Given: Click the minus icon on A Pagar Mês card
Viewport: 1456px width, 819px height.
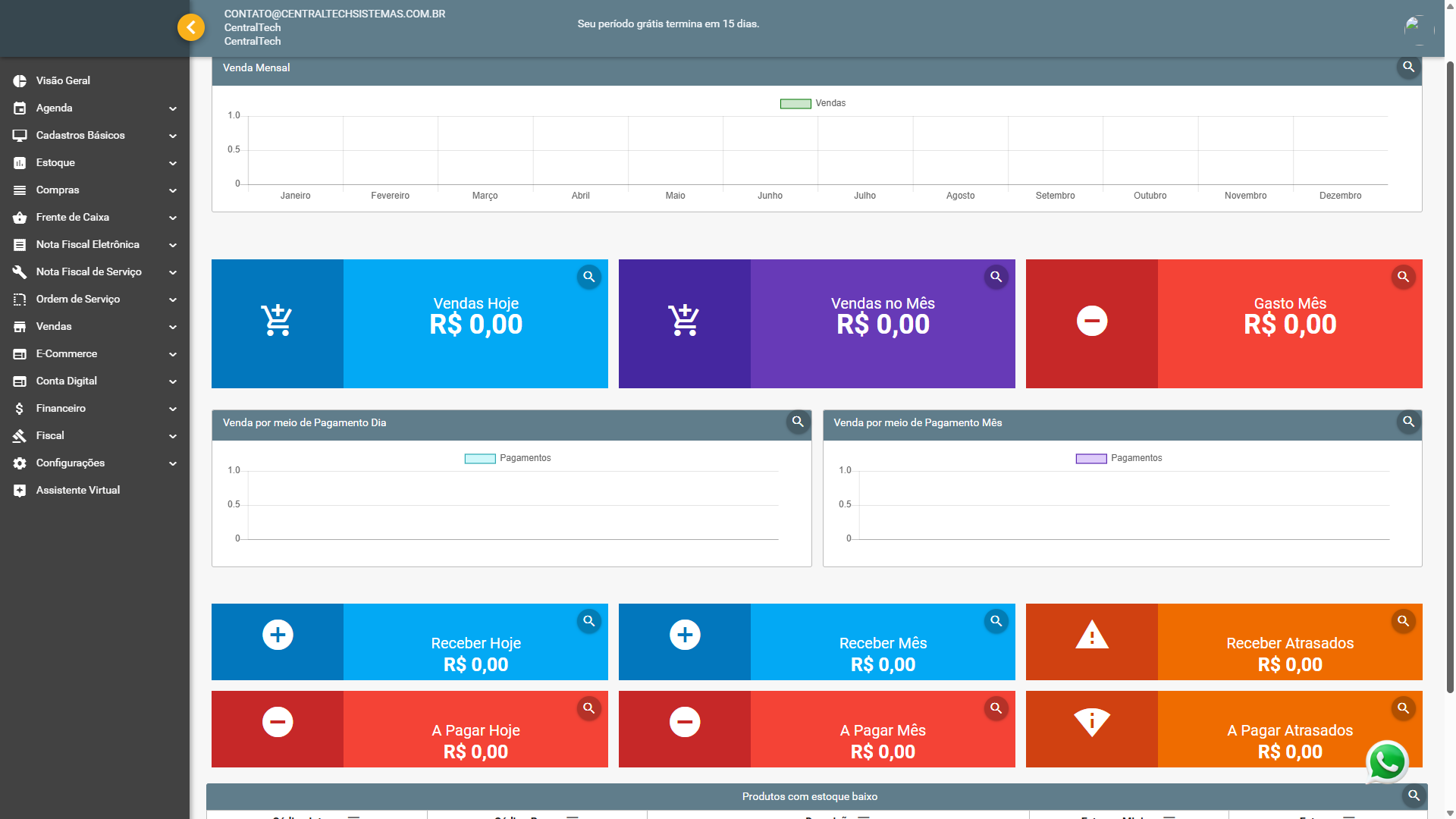Looking at the screenshot, I should click(x=685, y=722).
